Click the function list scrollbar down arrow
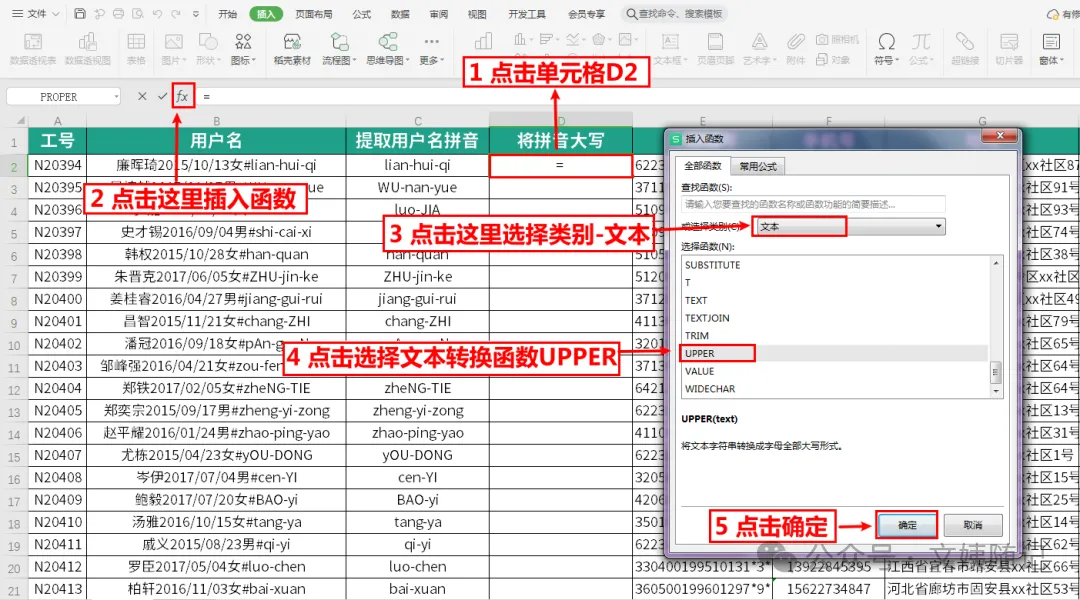The width and height of the screenshot is (1080, 600). pyautogui.click(x=996, y=391)
